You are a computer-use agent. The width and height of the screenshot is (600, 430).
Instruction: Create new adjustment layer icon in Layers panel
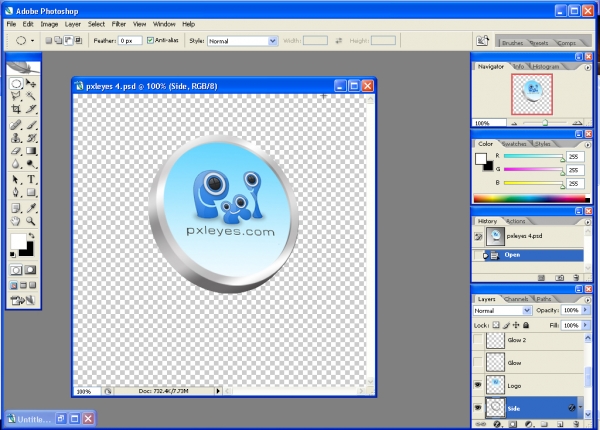528,424
